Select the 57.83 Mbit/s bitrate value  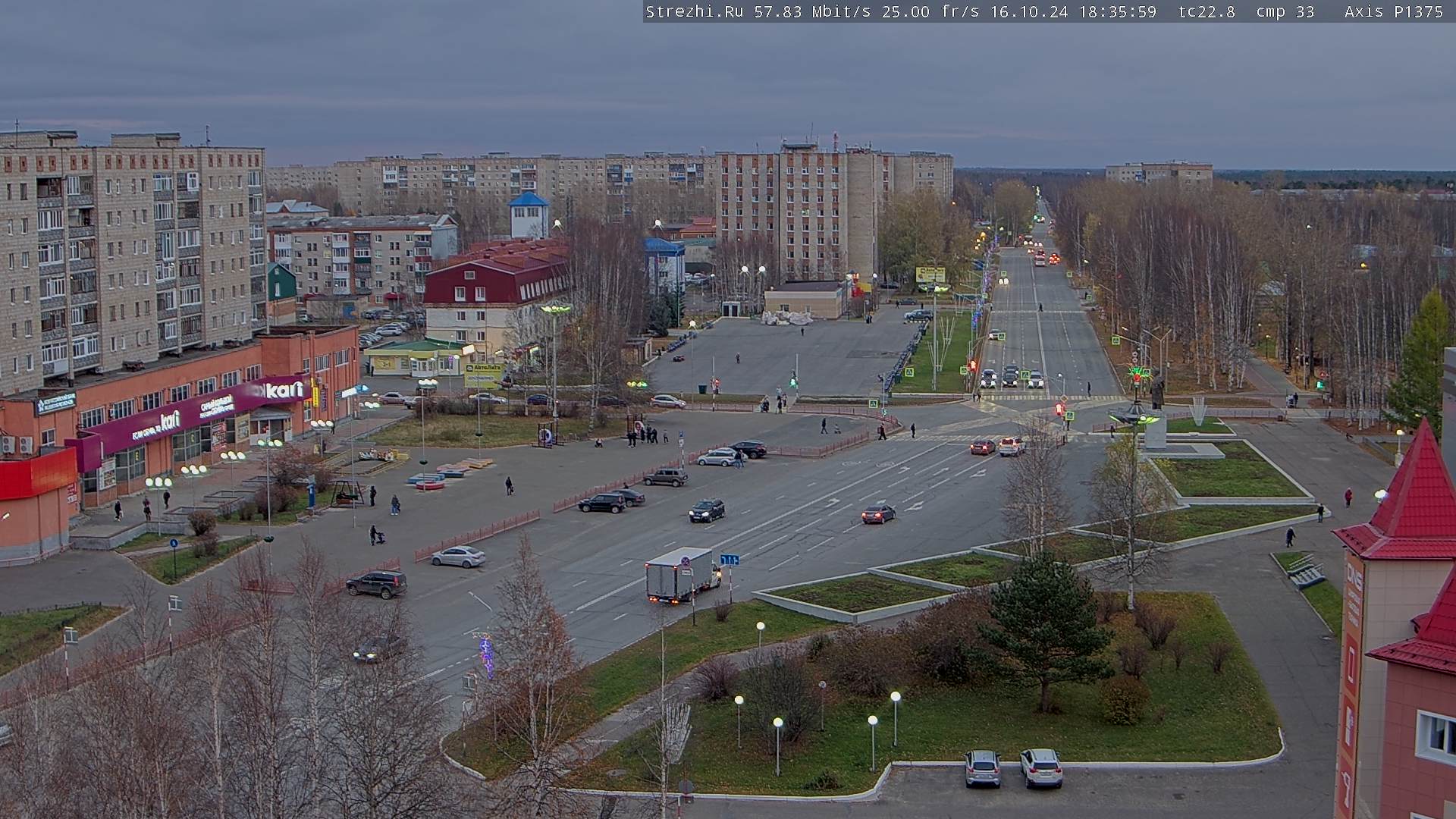tap(811, 11)
